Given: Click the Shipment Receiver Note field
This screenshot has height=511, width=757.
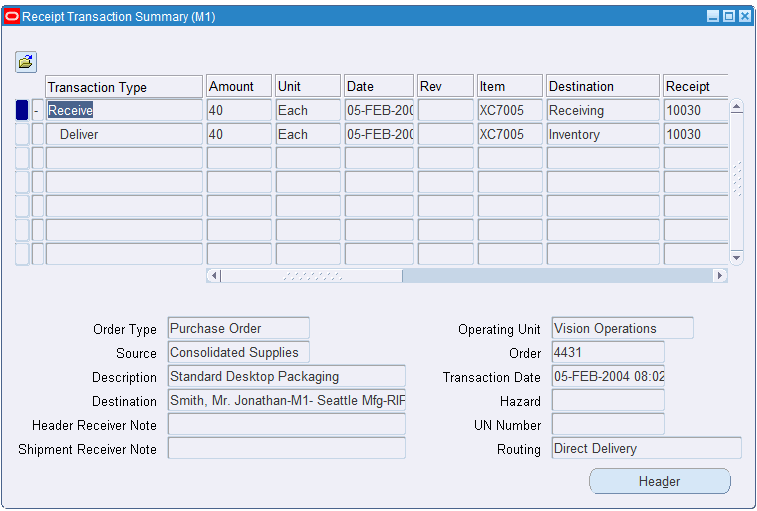Looking at the screenshot, I should click(x=287, y=449).
